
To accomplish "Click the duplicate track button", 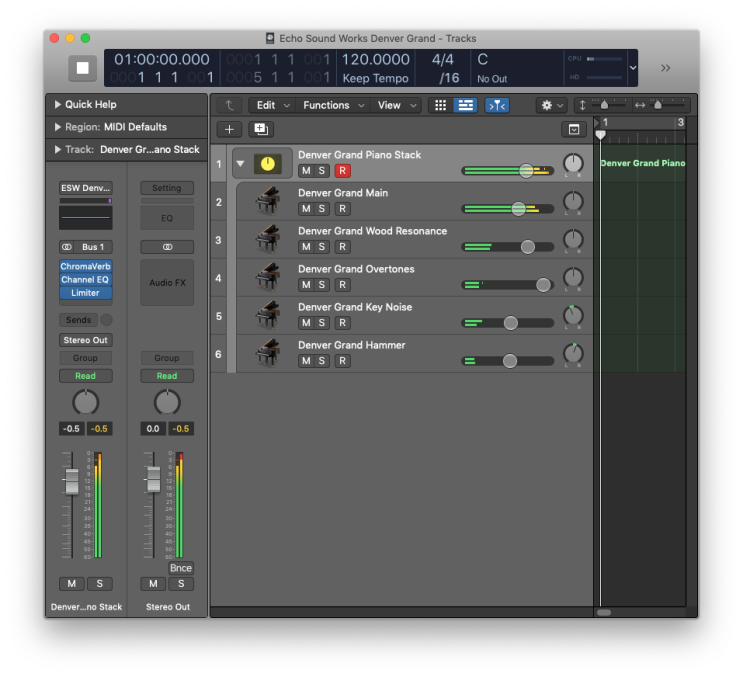I will pos(261,129).
